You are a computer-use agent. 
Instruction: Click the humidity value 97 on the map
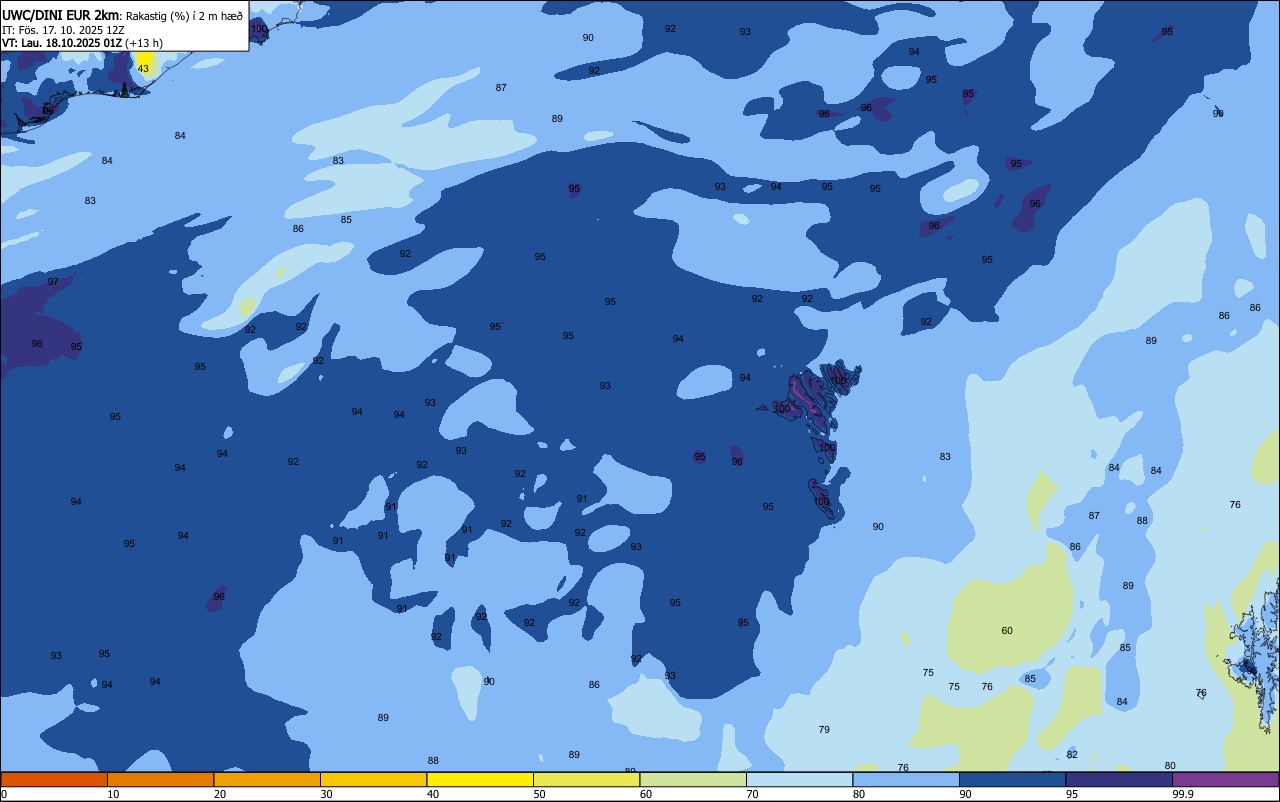[x=53, y=282]
